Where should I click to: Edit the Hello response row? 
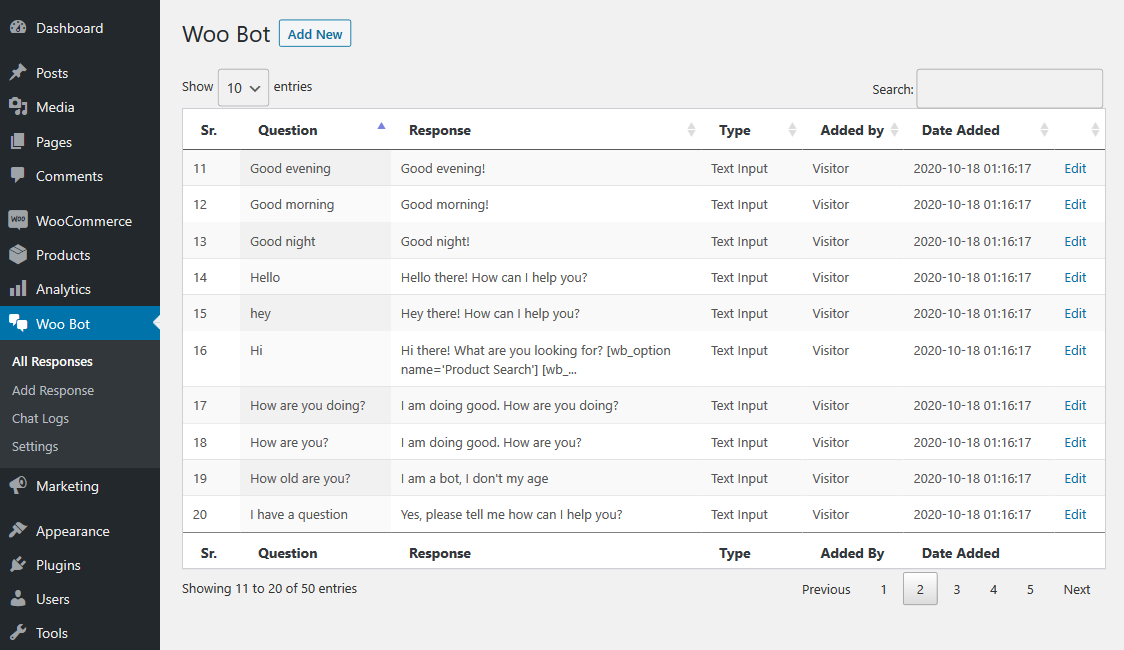pyautogui.click(x=1075, y=277)
